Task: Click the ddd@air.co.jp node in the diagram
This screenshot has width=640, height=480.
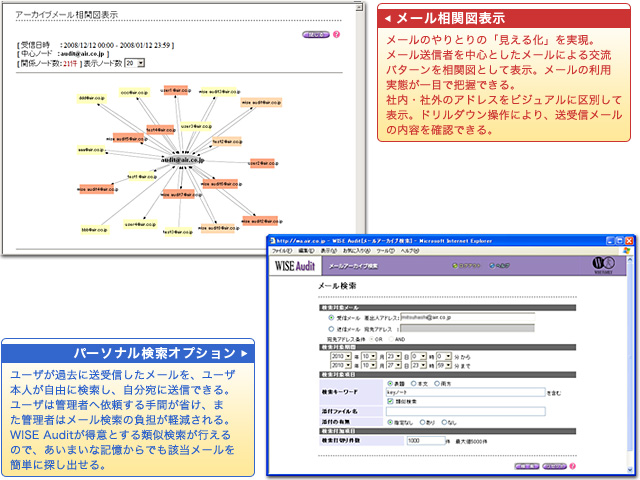Action: [92, 98]
